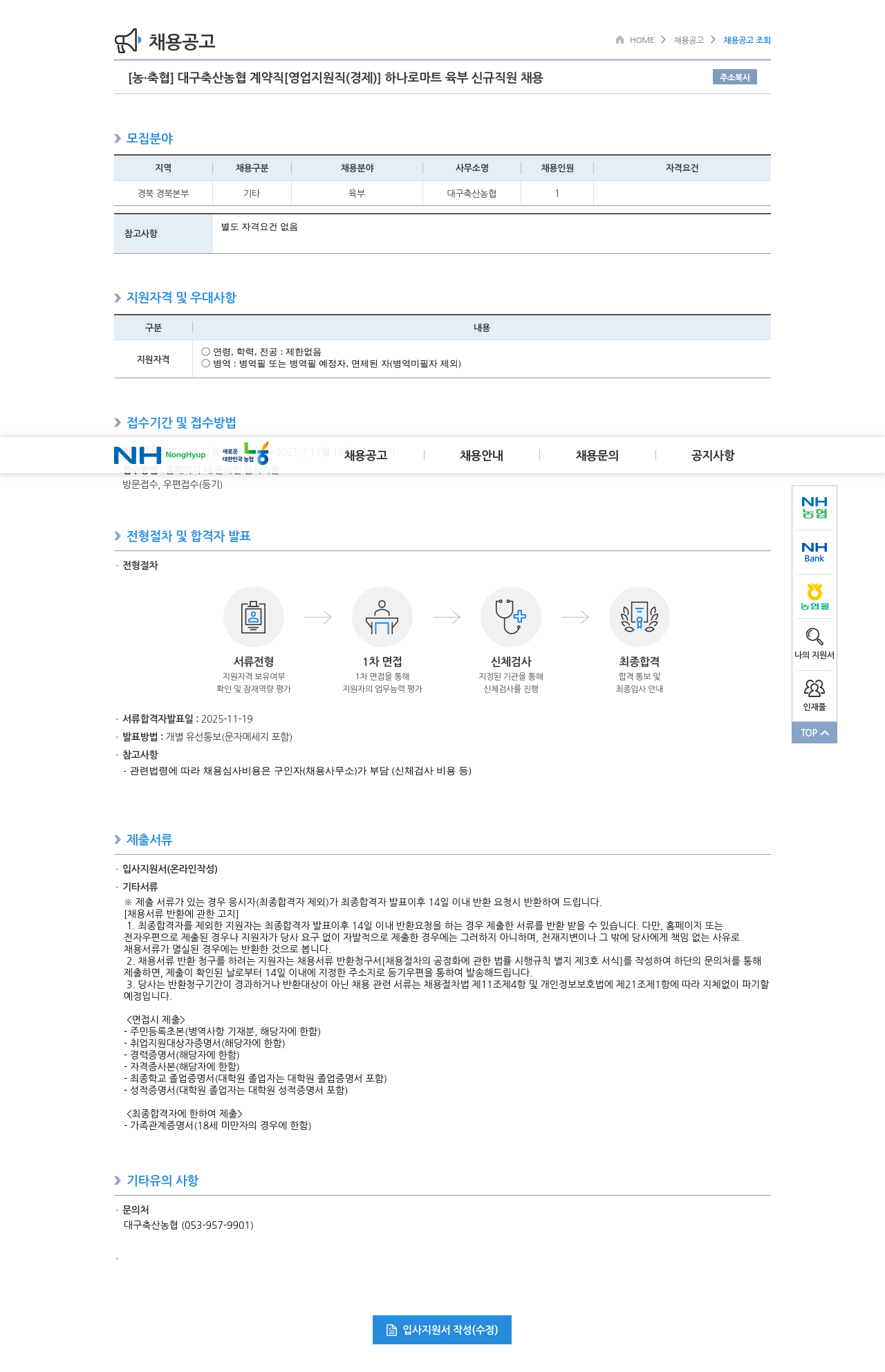Click the announcement date 2025-11-19

[227, 719]
